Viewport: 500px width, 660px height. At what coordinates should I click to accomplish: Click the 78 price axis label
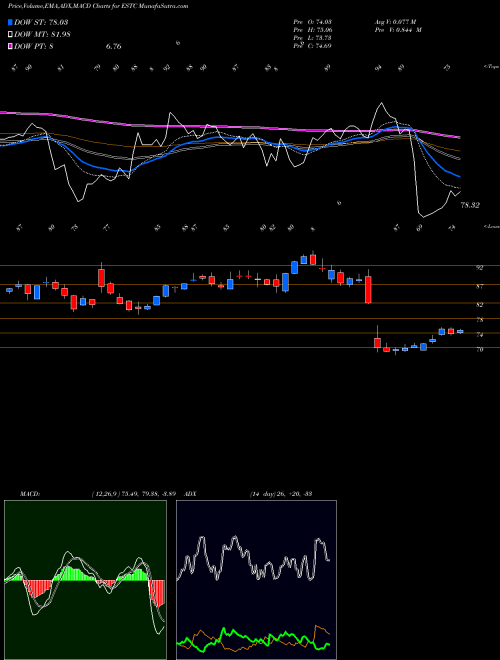click(479, 320)
